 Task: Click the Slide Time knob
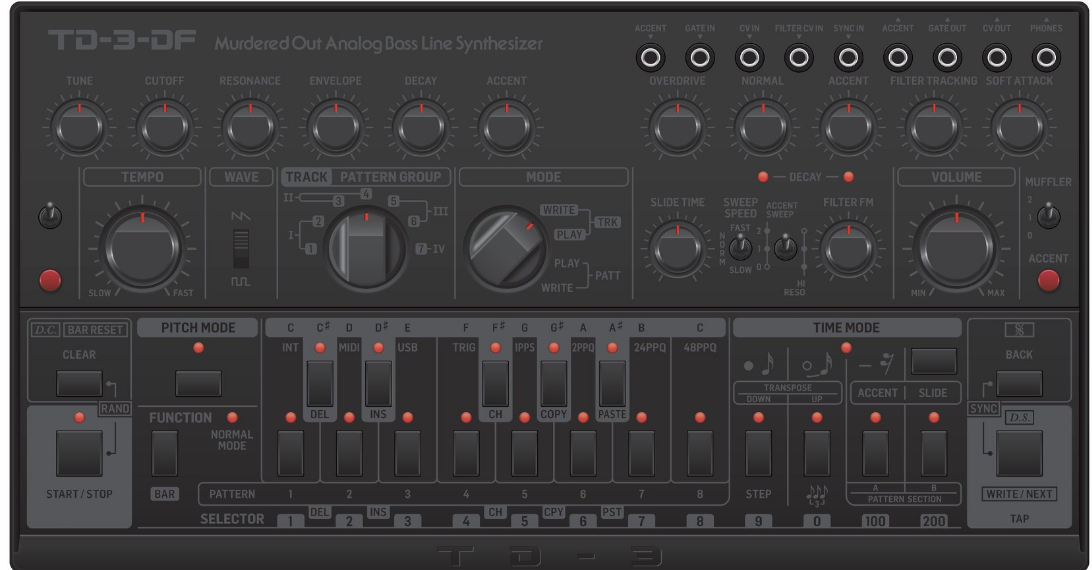[x=678, y=249]
